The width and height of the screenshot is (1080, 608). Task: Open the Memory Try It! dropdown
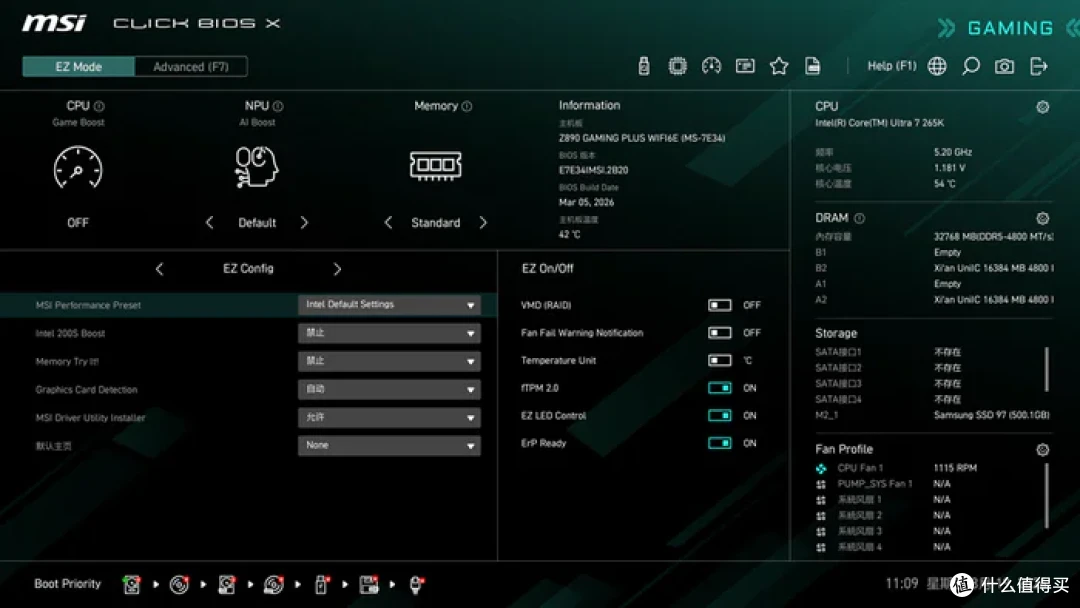[x=389, y=361]
